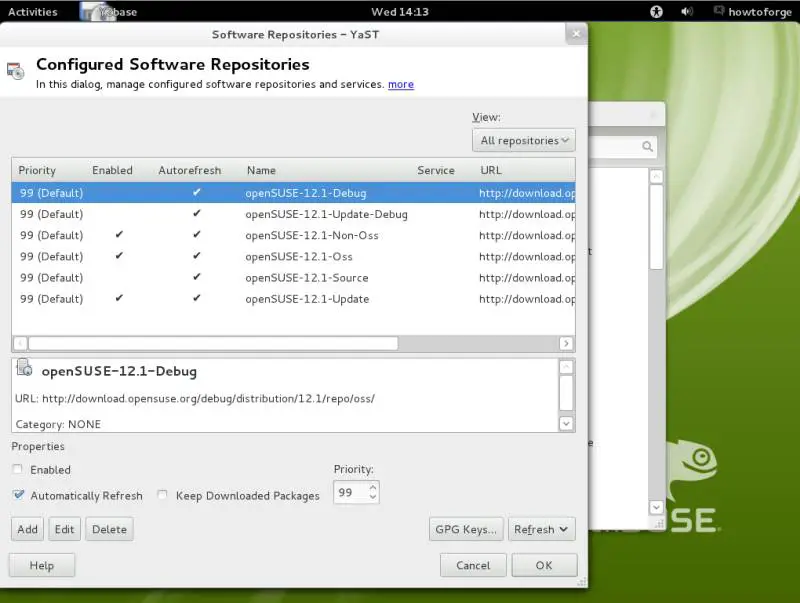Open the clock showing Wed 14:13
Image resolution: width=800 pixels, height=603 pixels.
[x=399, y=12]
